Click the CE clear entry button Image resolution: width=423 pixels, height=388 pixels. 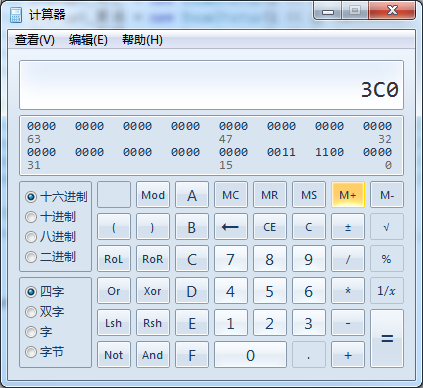[270, 227]
